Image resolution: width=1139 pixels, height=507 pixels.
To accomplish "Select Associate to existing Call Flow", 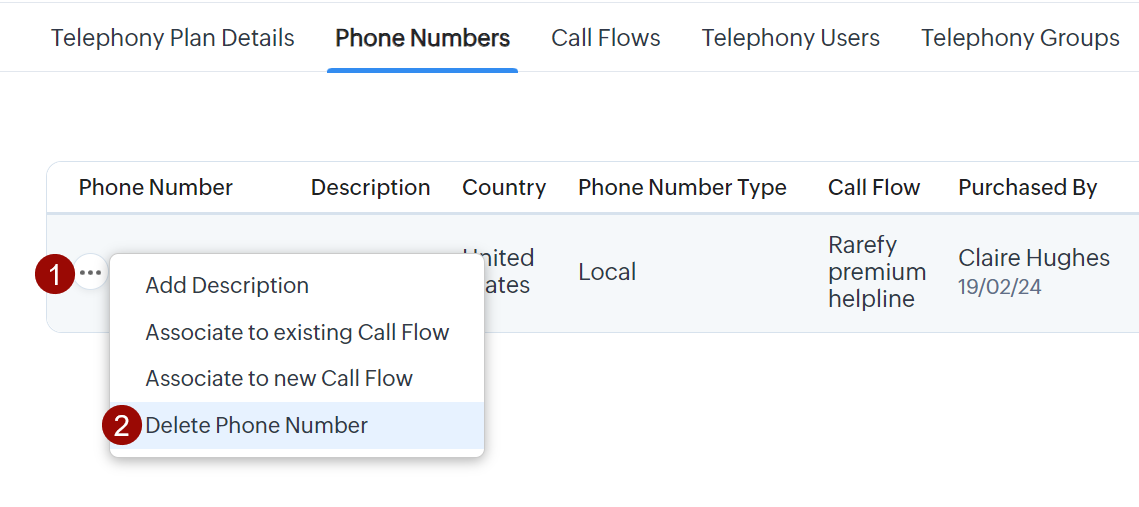I will [x=297, y=332].
